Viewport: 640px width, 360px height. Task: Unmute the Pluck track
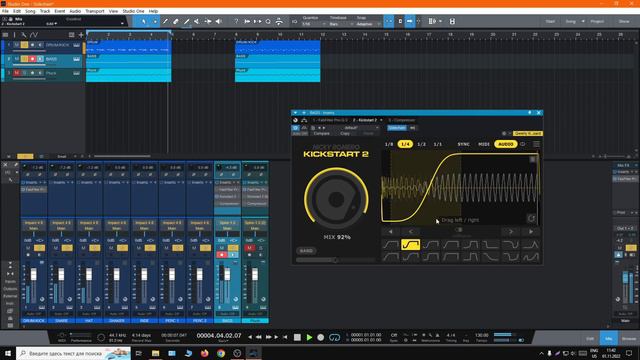(x=17, y=73)
